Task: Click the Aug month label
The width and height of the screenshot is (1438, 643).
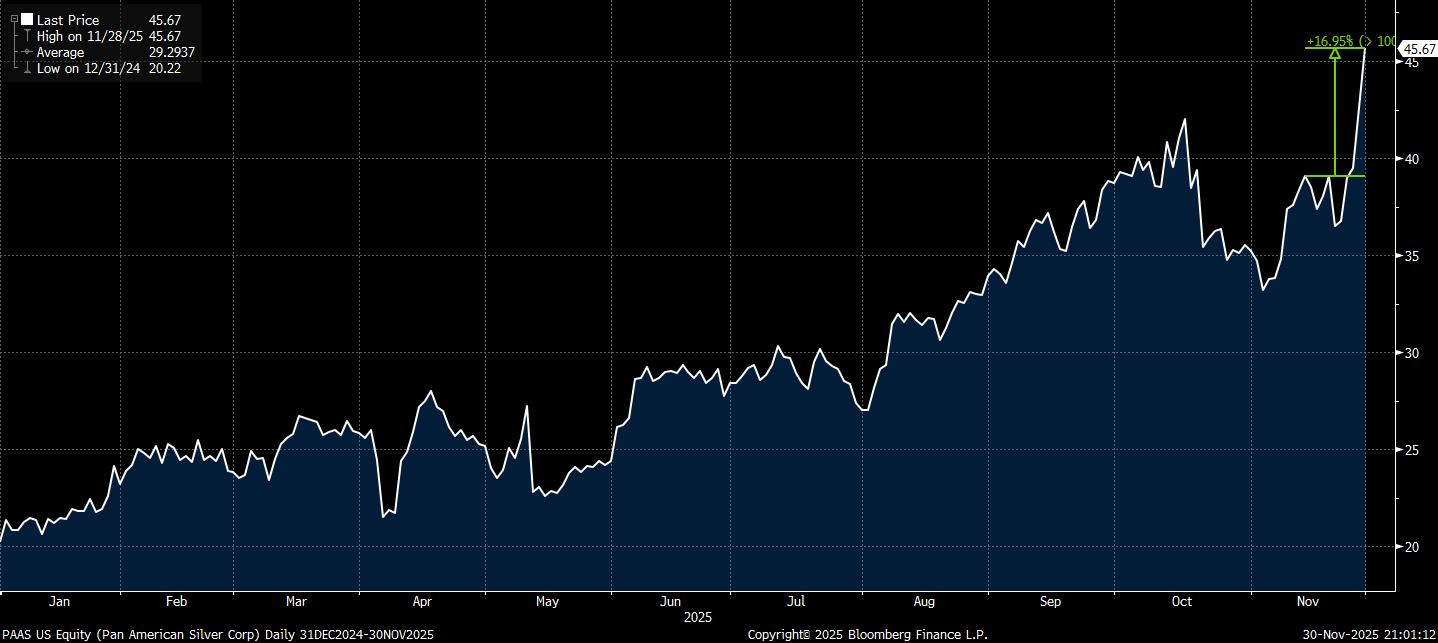Action: [924, 602]
